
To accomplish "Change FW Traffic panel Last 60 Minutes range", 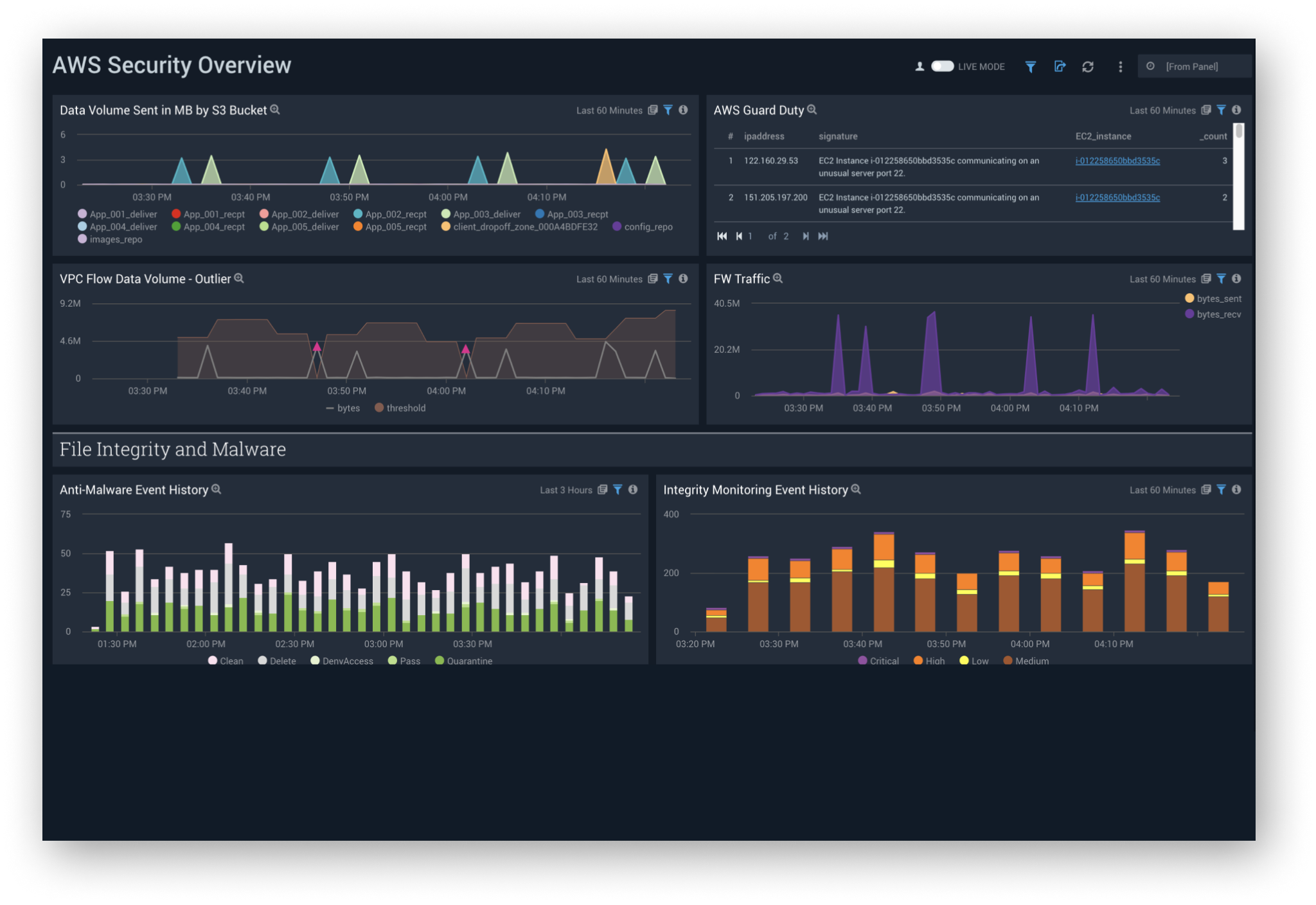I will pos(1162,279).
